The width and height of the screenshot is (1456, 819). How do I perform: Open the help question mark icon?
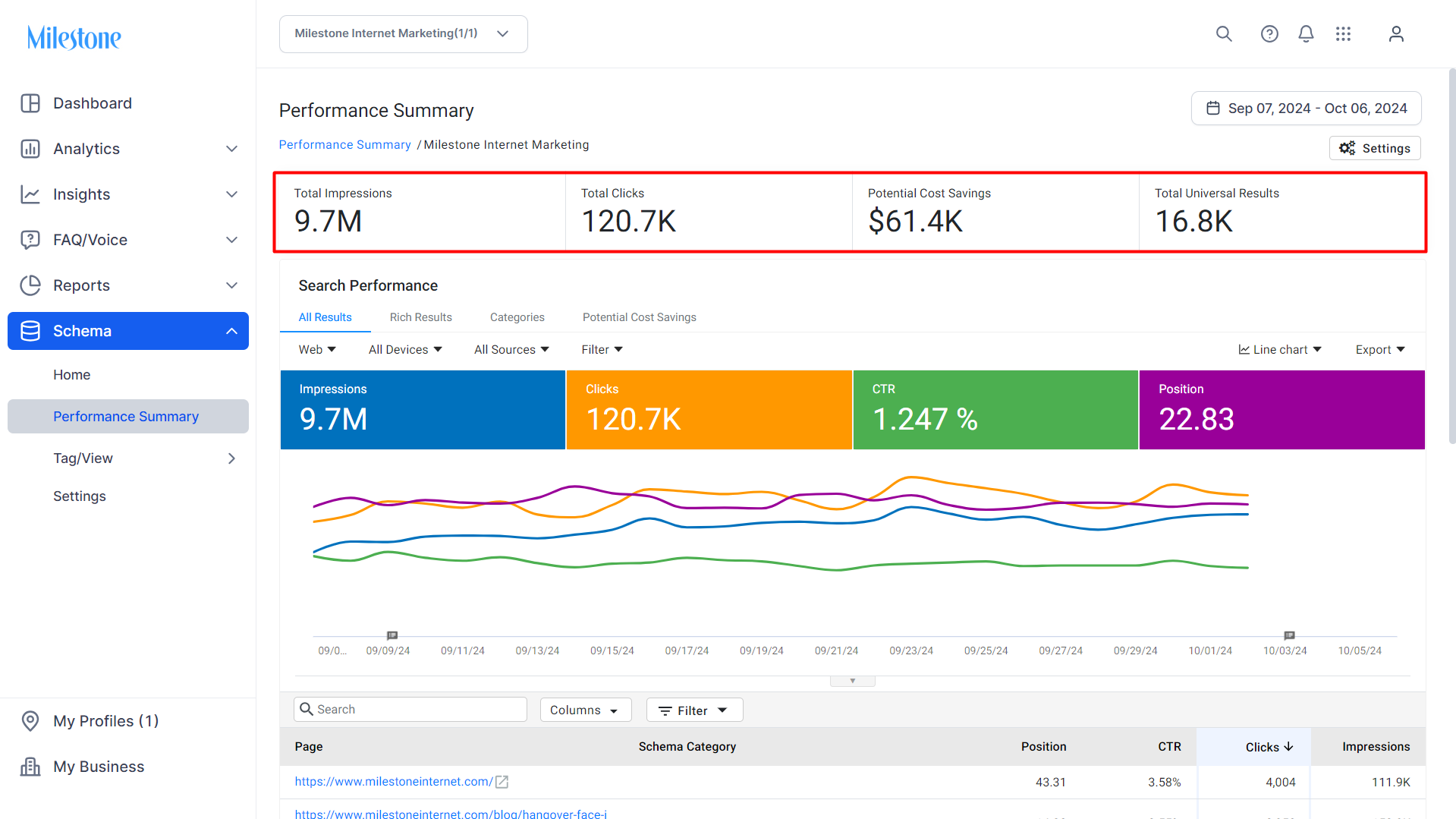tap(1269, 34)
